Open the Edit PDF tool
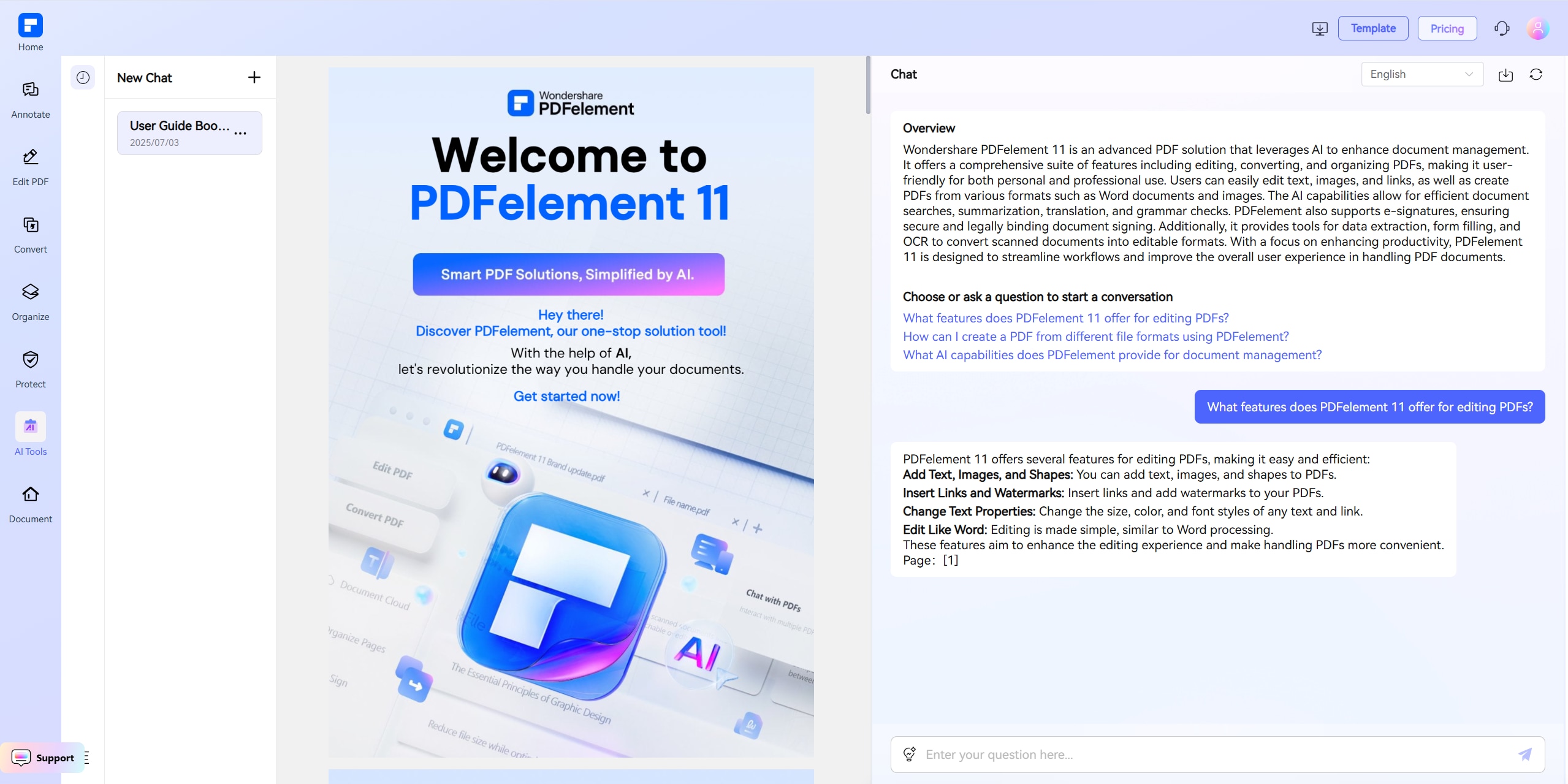The image size is (1568, 784). pos(30,167)
